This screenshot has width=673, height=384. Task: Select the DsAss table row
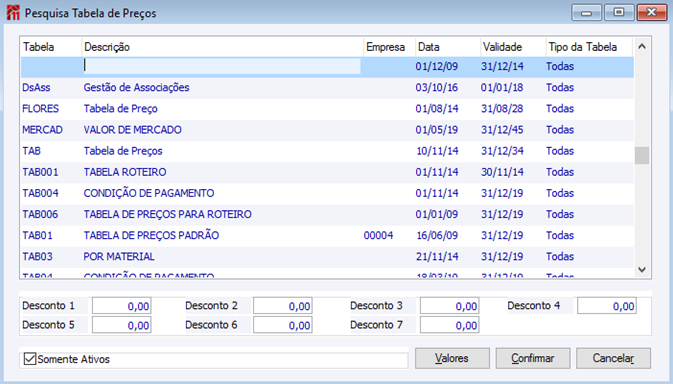click(327, 88)
